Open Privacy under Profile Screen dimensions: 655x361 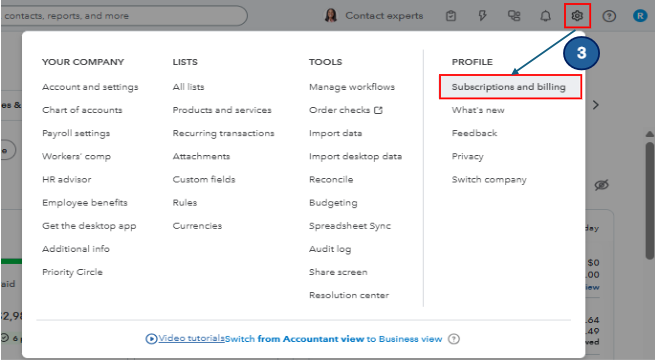pyautogui.click(x=467, y=157)
